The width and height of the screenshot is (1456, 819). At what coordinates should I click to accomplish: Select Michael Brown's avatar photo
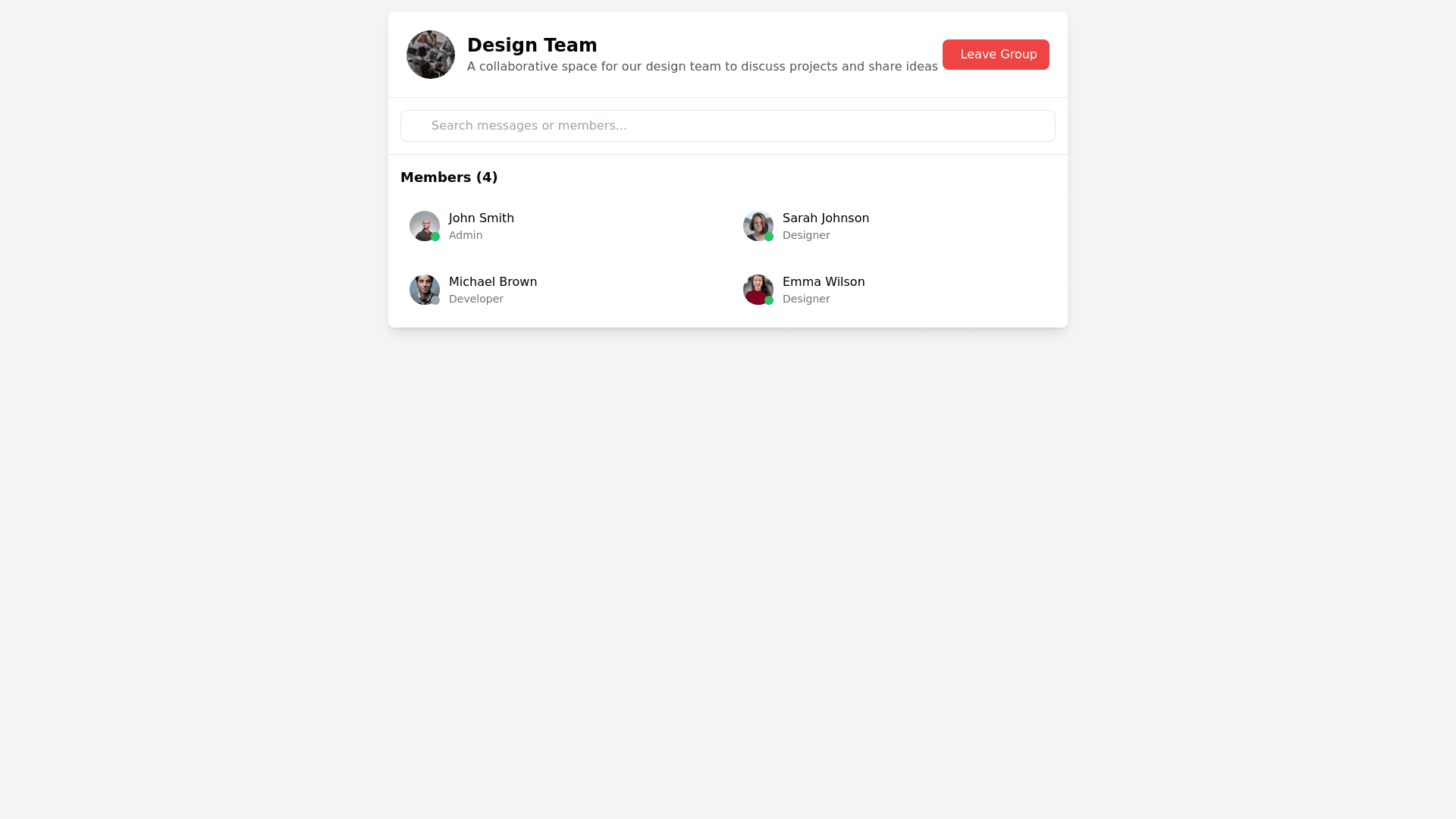coord(423,288)
